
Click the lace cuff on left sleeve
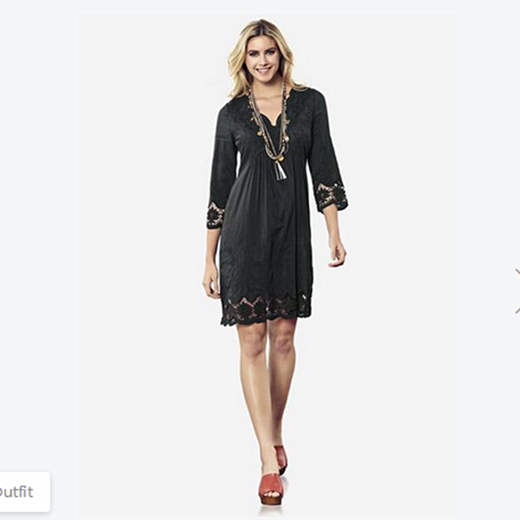coord(215,215)
